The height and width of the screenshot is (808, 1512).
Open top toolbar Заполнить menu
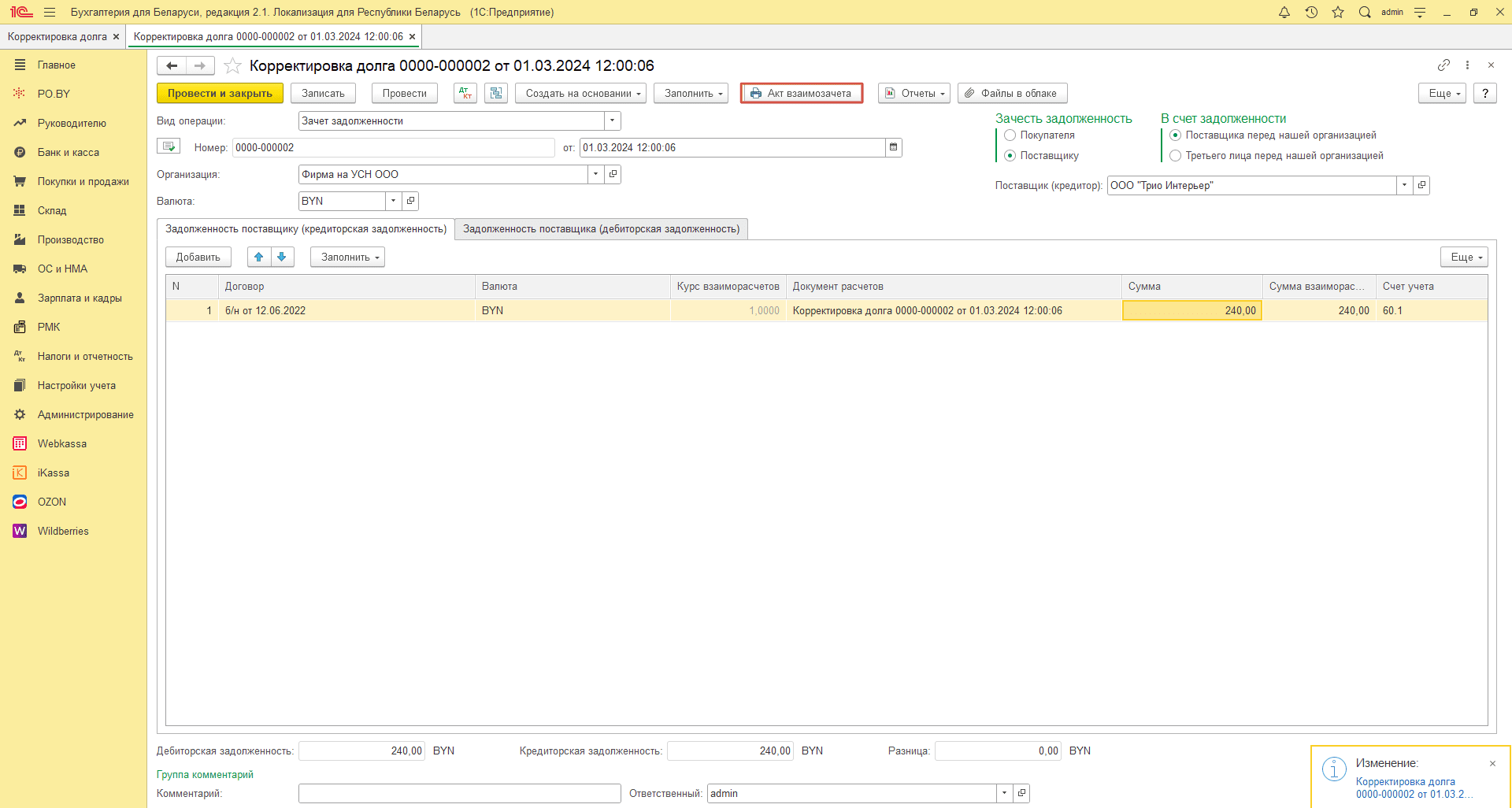click(691, 93)
